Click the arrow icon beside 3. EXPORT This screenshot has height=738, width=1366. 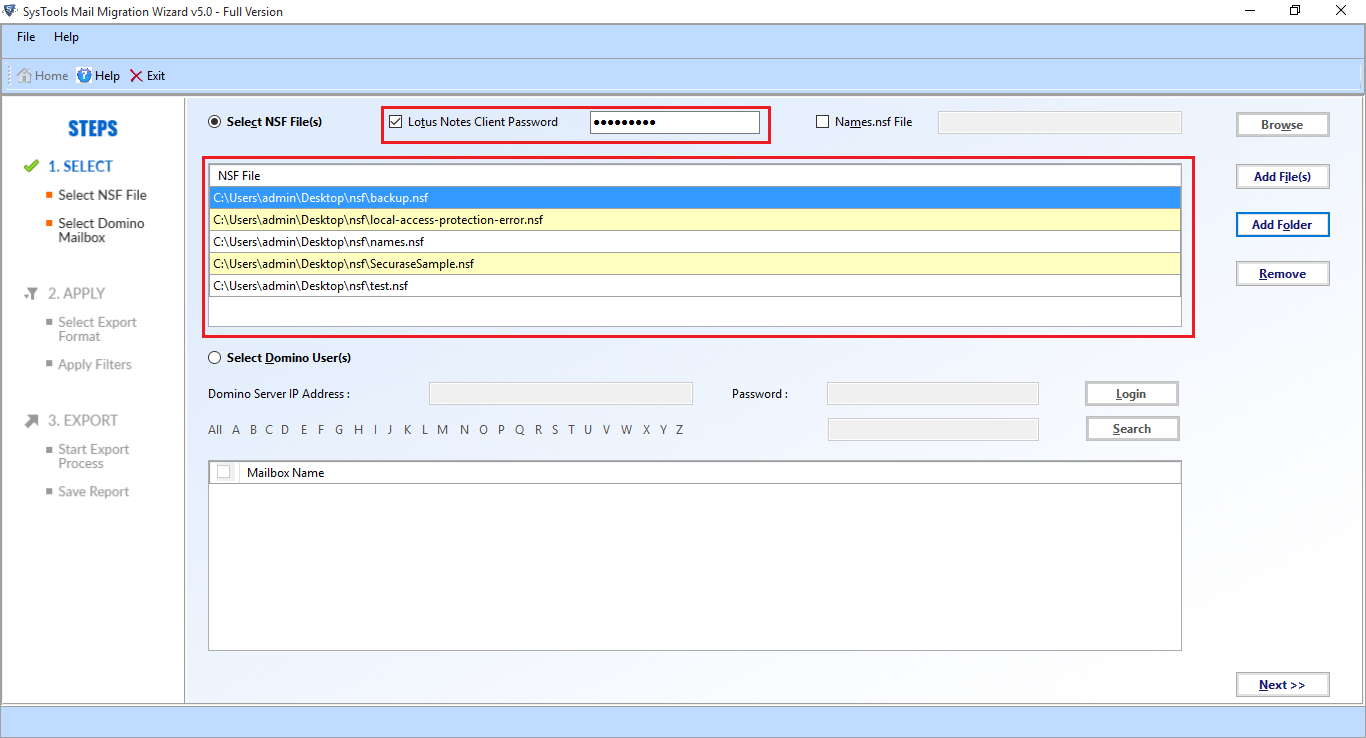31,421
